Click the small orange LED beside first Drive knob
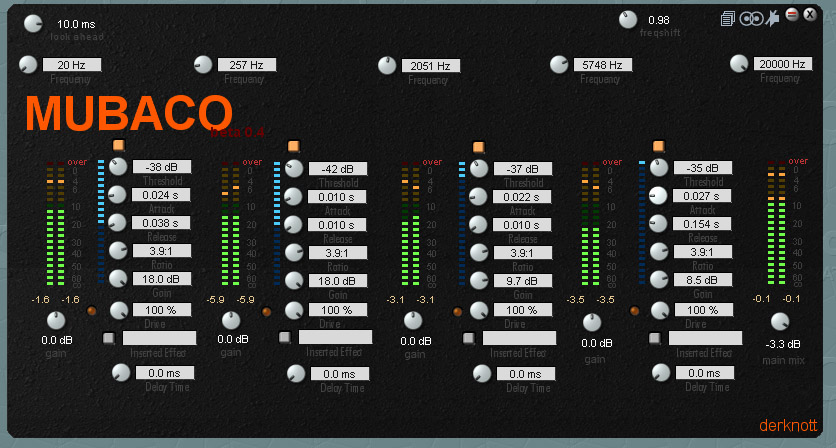Image resolution: width=836 pixels, height=448 pixels. coord(90,311)
